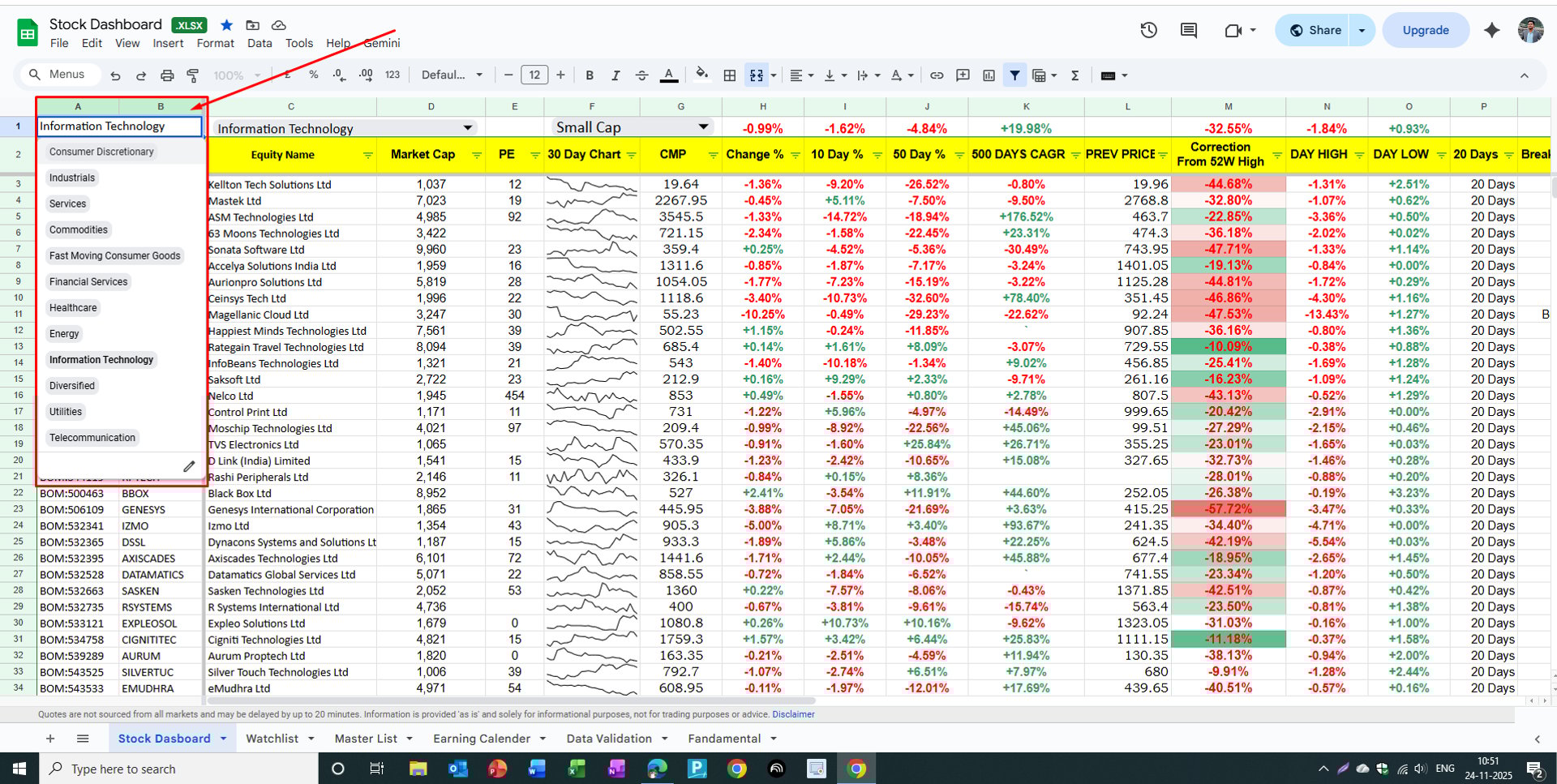Open Outlook from the Windows taskbar
This screenshot has width=1557, height=784.
click(x=457, y=769)
